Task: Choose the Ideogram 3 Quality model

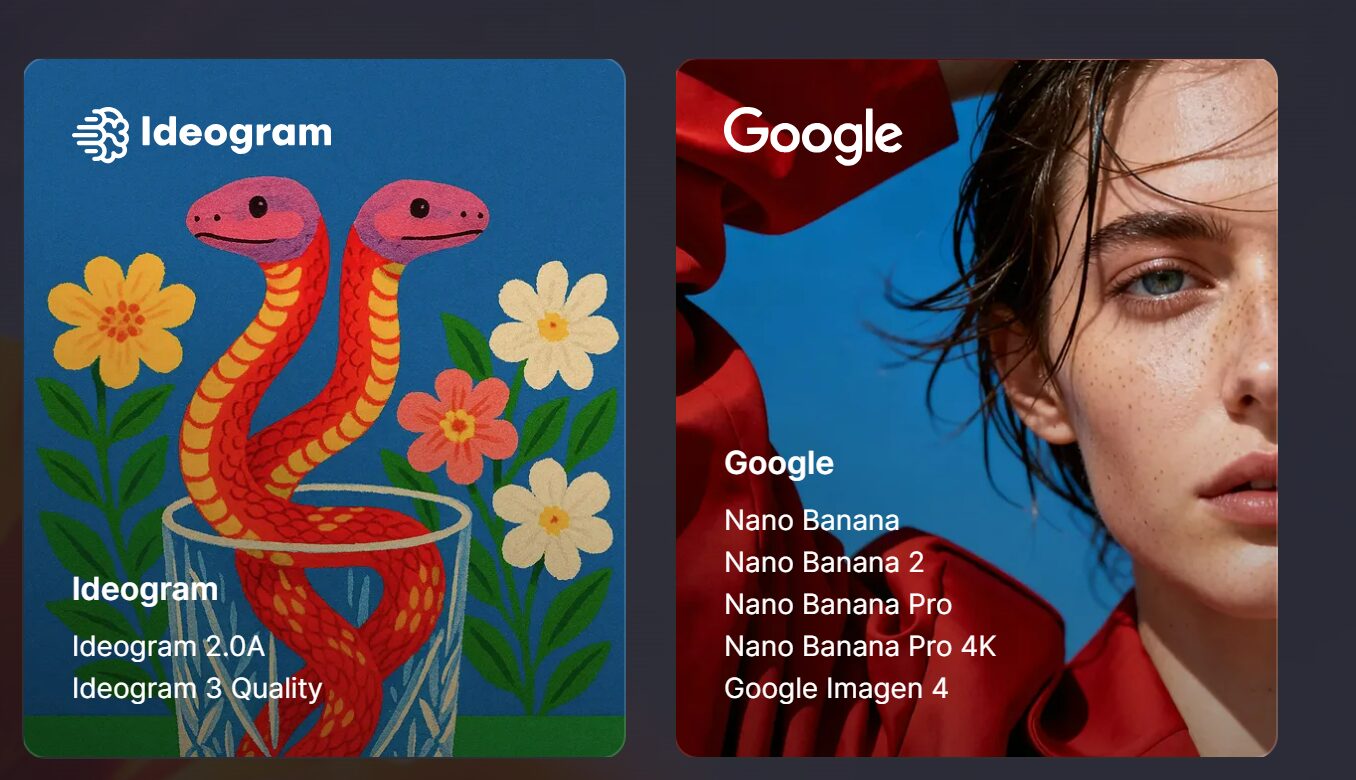Action: 197,689
